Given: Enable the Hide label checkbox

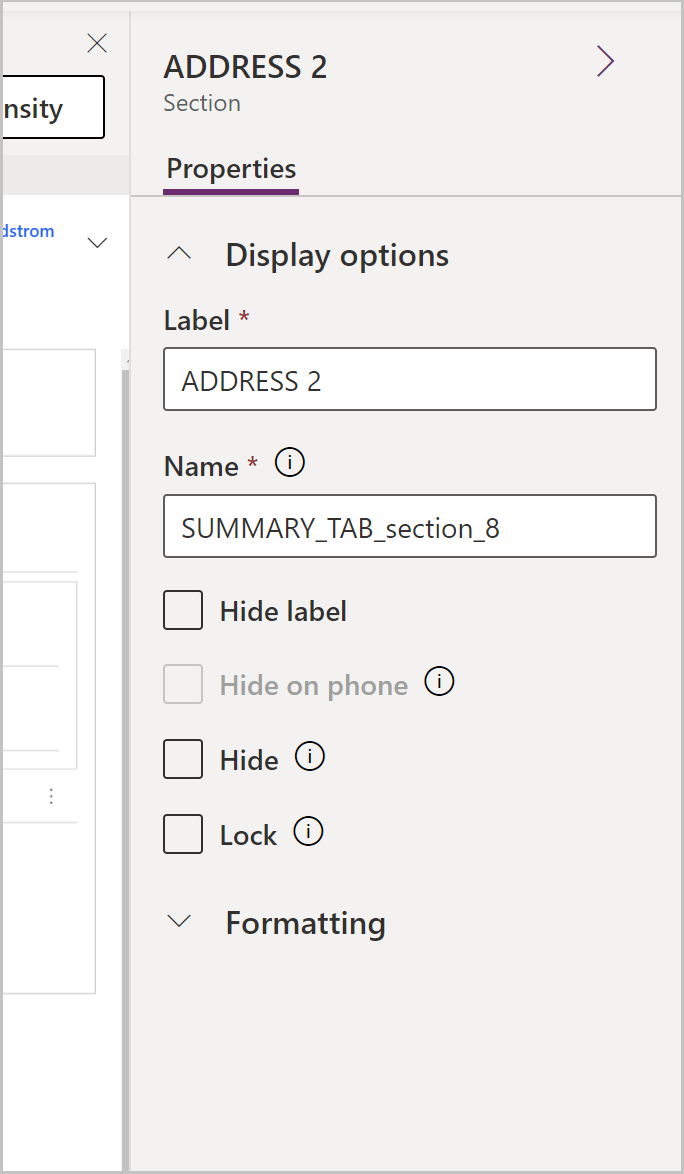Looking at the screenshot, I should click(182, 609).
